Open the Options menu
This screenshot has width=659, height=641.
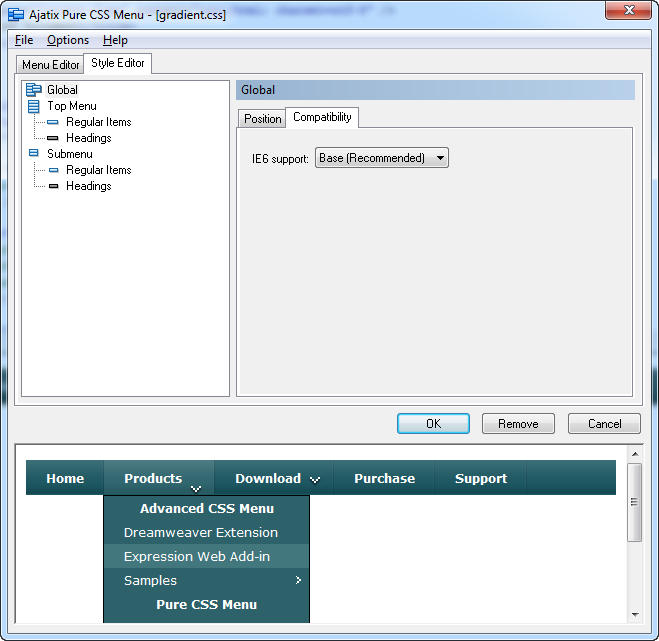coord(68,40)
